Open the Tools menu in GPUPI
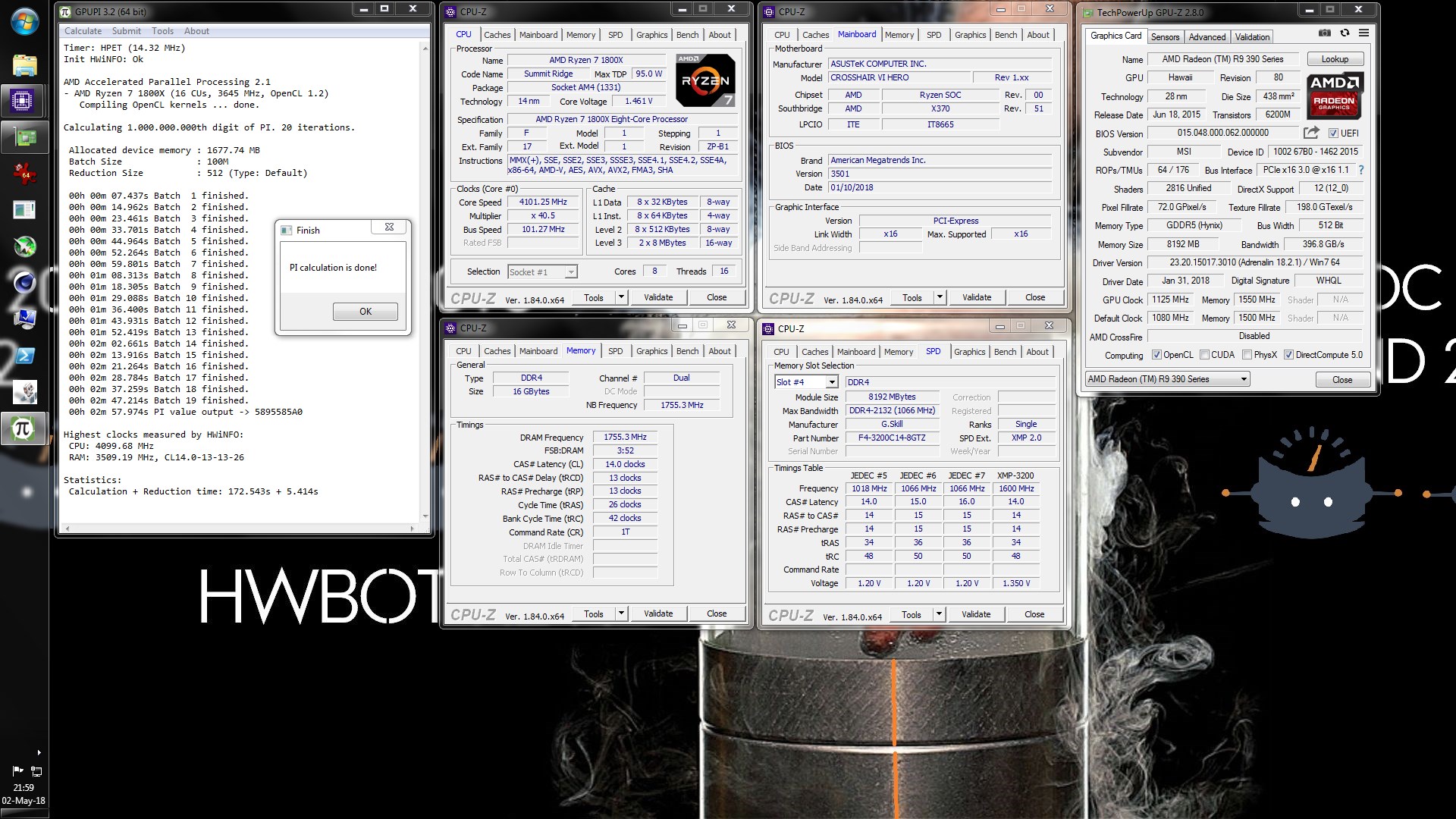1456x819 pixels. [162, 31]
